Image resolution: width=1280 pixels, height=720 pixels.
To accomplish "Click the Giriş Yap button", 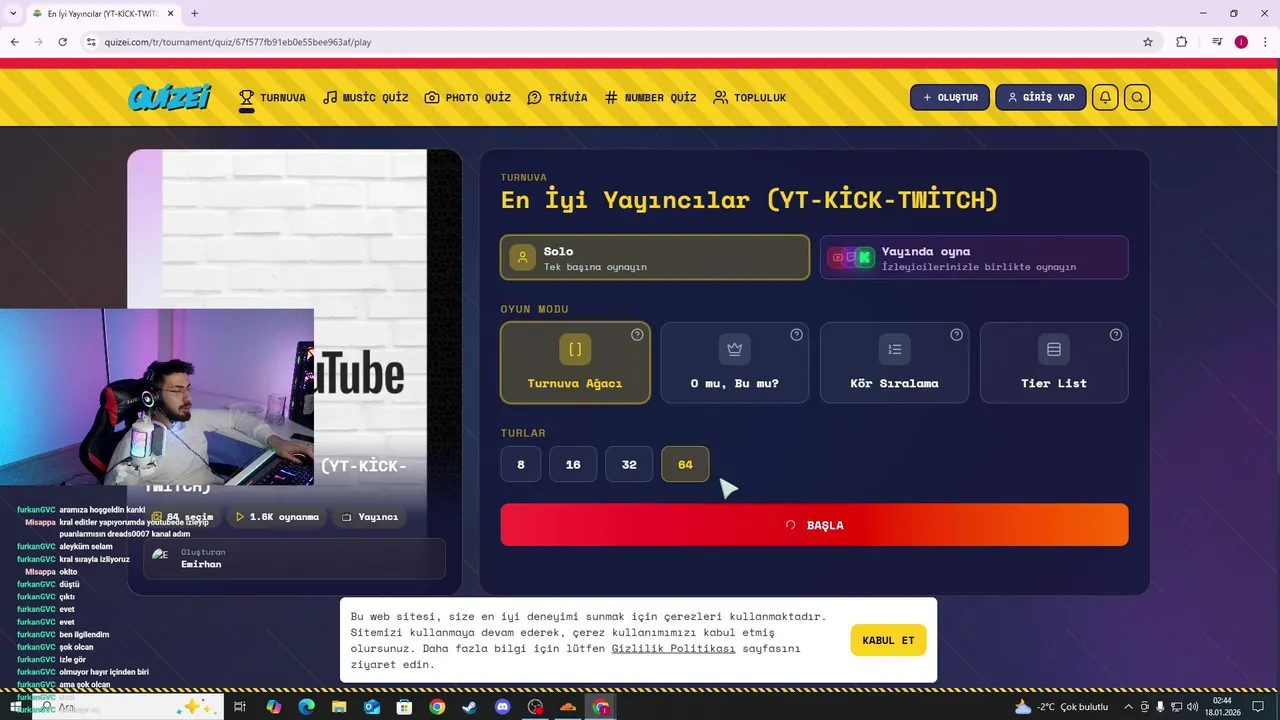I will (x=1041, y=97).
